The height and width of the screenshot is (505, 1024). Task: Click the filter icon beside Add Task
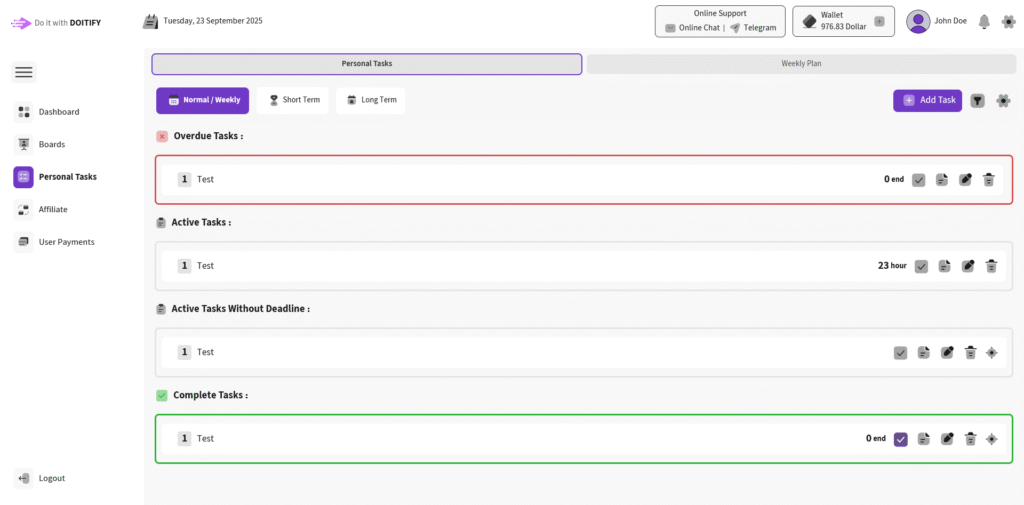977,100
